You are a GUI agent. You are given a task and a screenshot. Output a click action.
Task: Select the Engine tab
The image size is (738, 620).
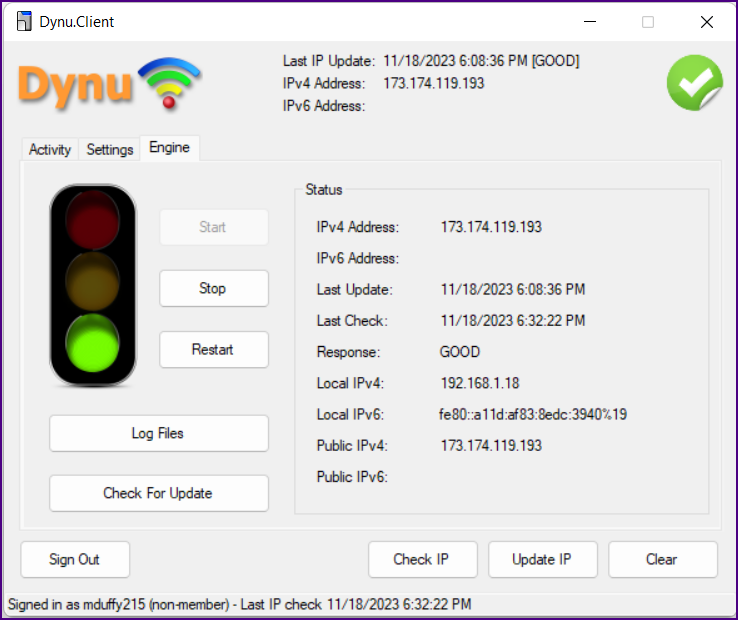(169, 147)
